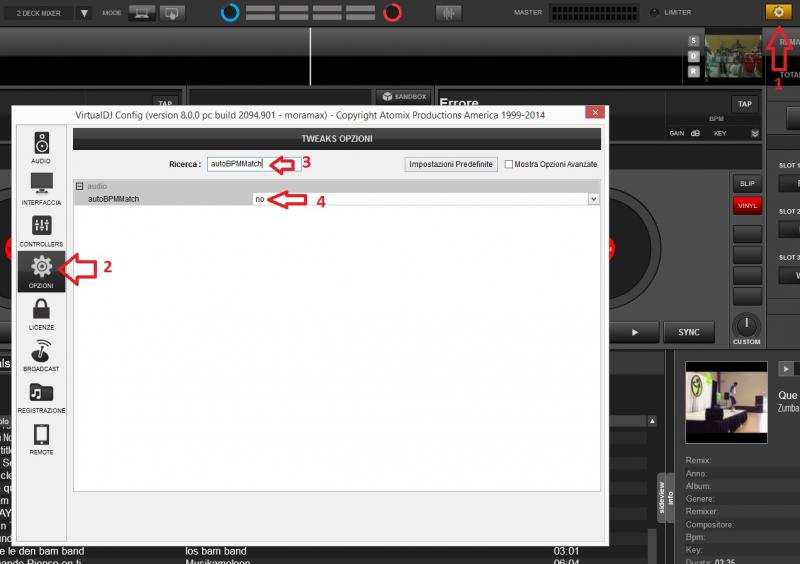Click the master level meter
The width and height of the screenshot is (800, 564).
594,13
